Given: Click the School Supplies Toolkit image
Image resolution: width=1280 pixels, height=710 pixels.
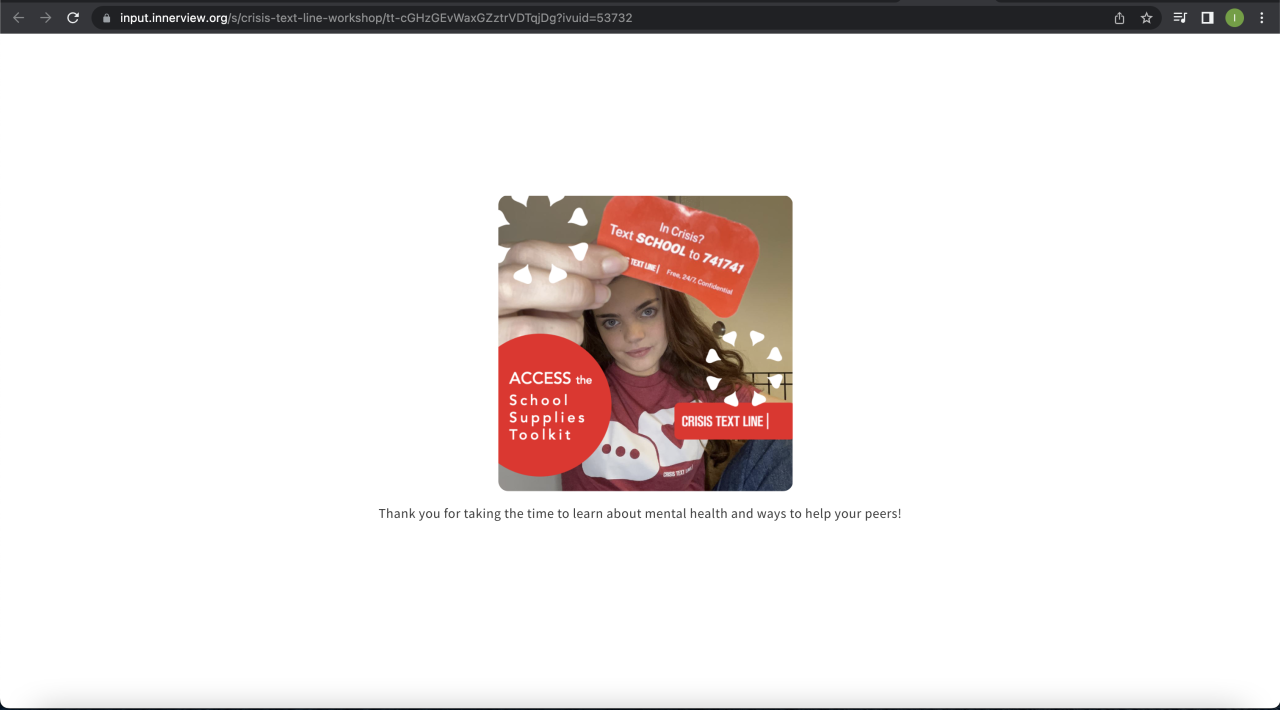Looking at the screenshot, I should [645, 343].
